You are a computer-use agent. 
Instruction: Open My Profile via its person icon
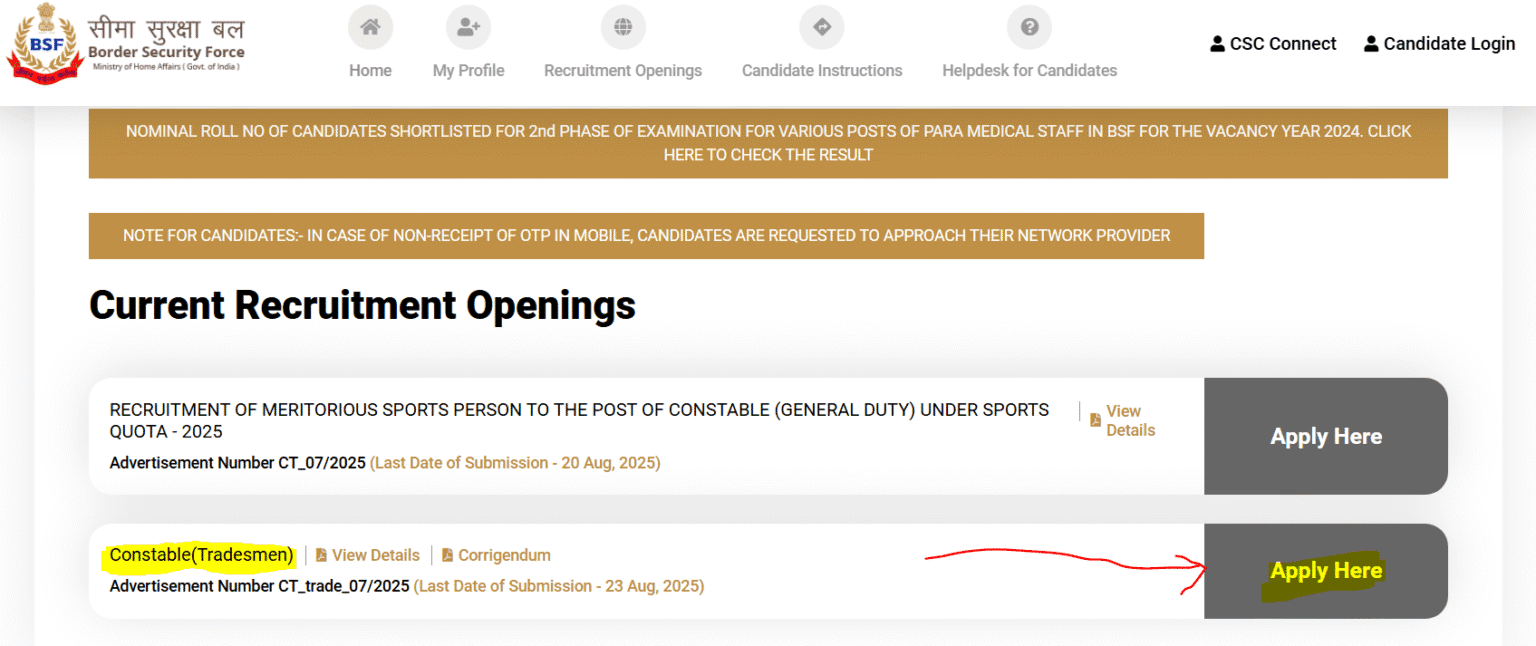468,27
